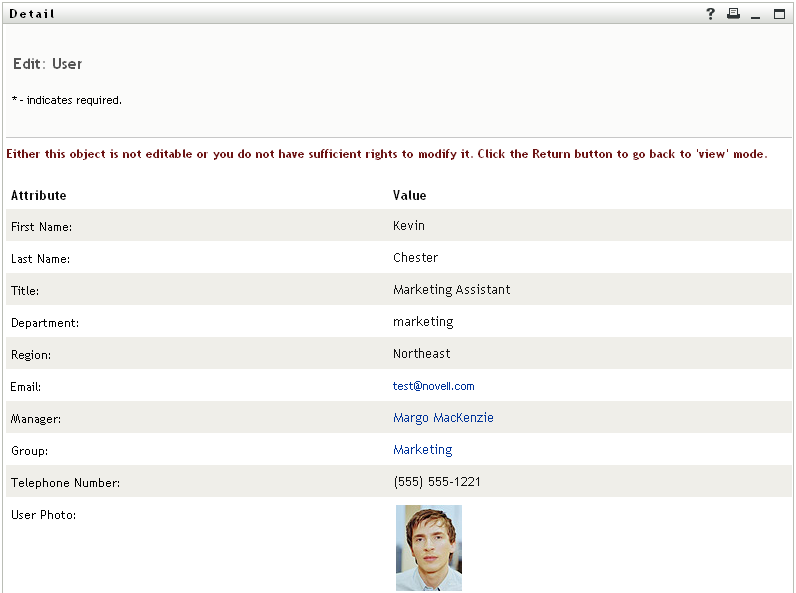The image size is (796, 593).
Task: Click the User Photo attribute label
Action: click(x=43, y=515)
